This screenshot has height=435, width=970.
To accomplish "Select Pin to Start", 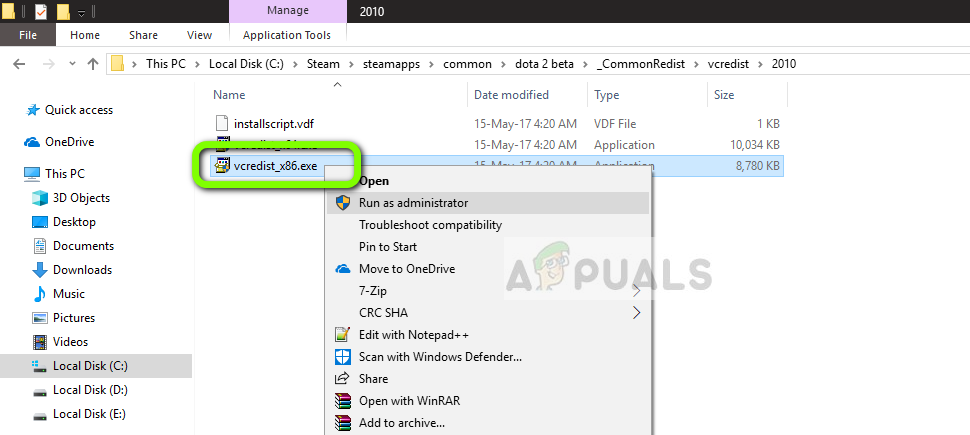I will click(x=388, y=247).
